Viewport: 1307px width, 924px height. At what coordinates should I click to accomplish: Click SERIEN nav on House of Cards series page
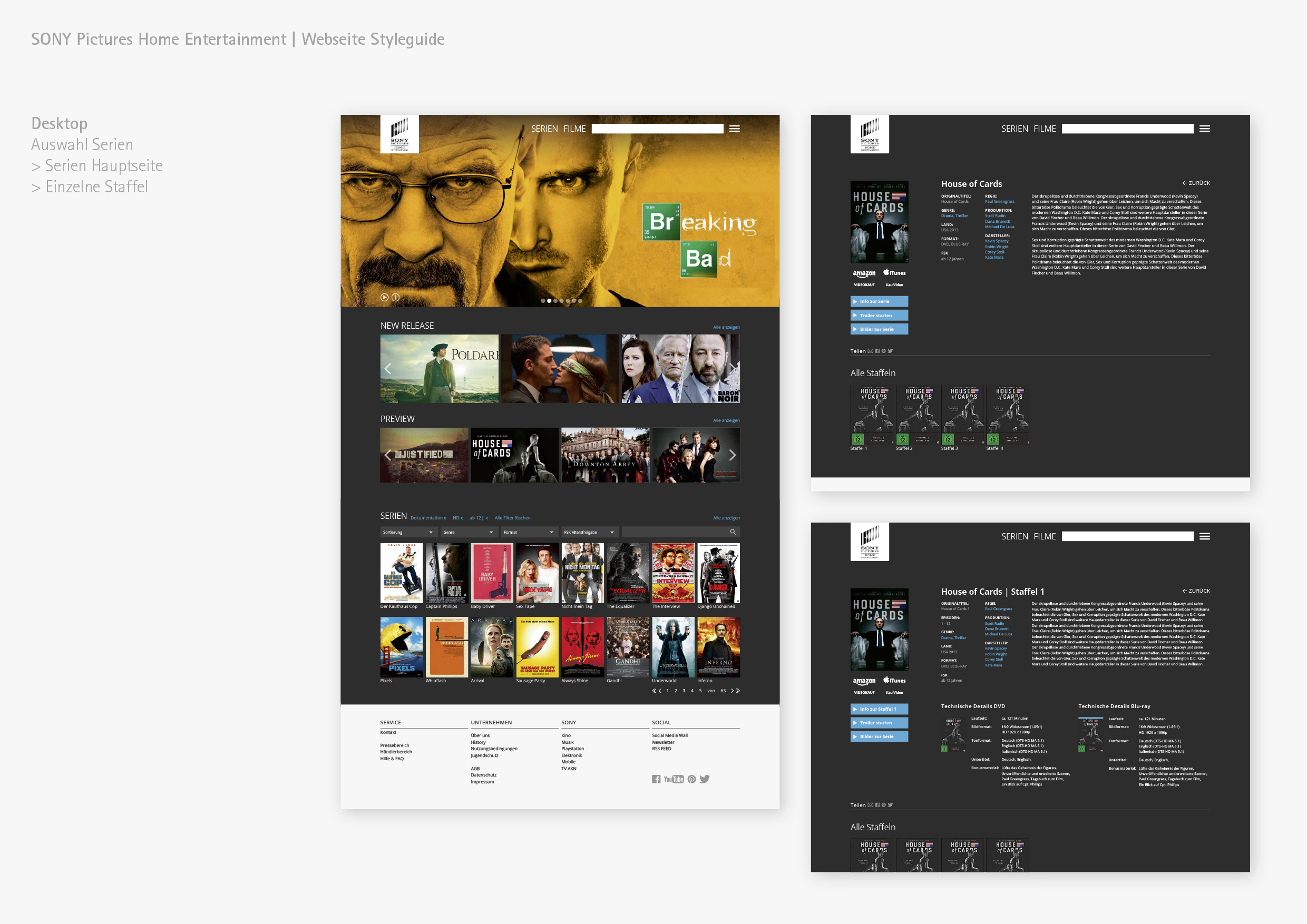[x=1015, y=129]
